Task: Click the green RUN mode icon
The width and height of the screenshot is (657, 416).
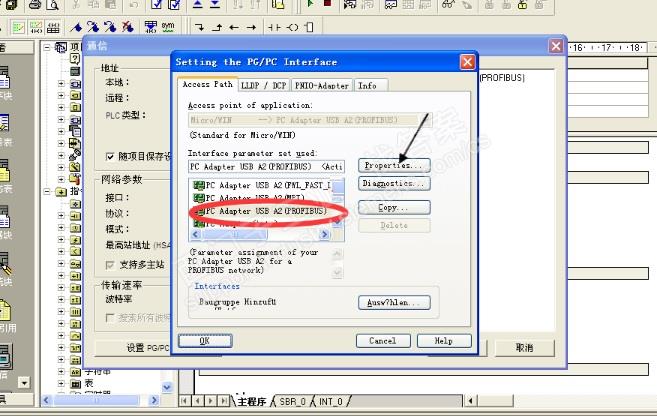Action: pos(310,4)
